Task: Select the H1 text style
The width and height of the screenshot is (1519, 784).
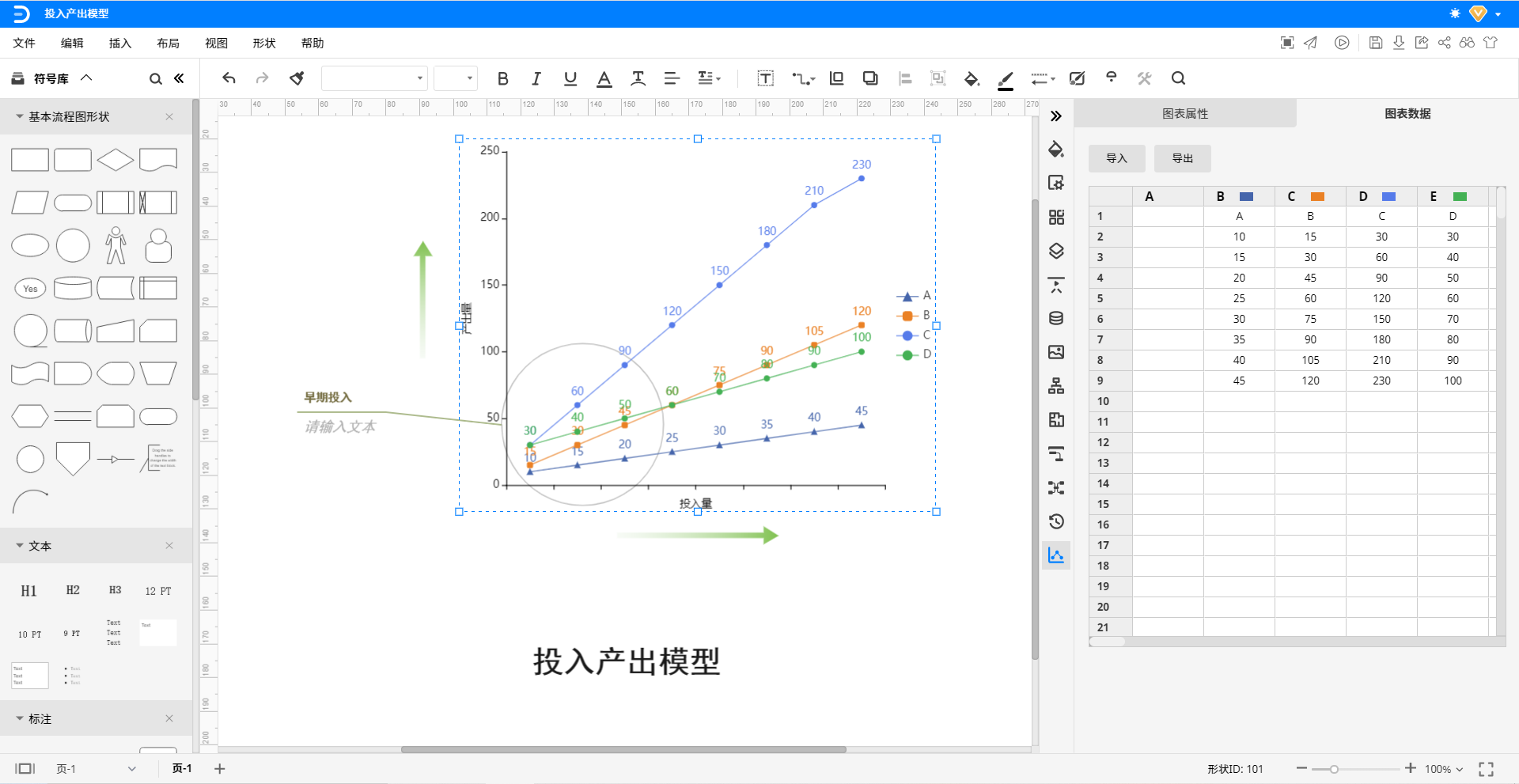Action: pos(28,590)
